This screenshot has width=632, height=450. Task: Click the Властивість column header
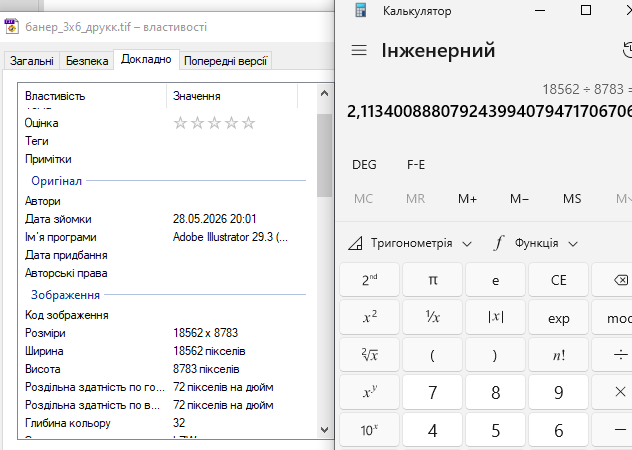tap(92, 96)
